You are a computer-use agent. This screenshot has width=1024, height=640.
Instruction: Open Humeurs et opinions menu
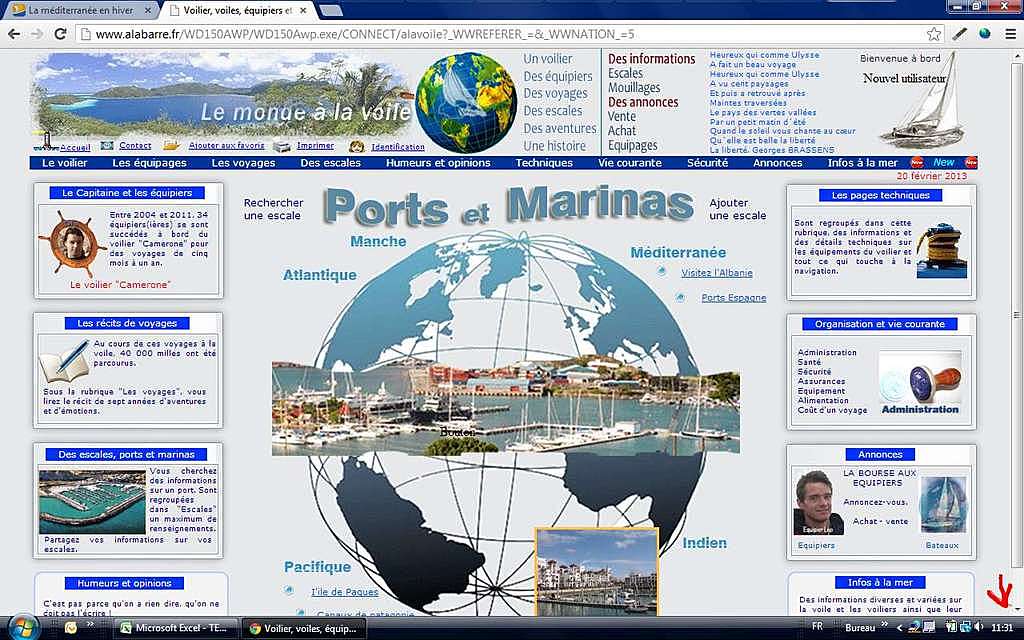438,163
